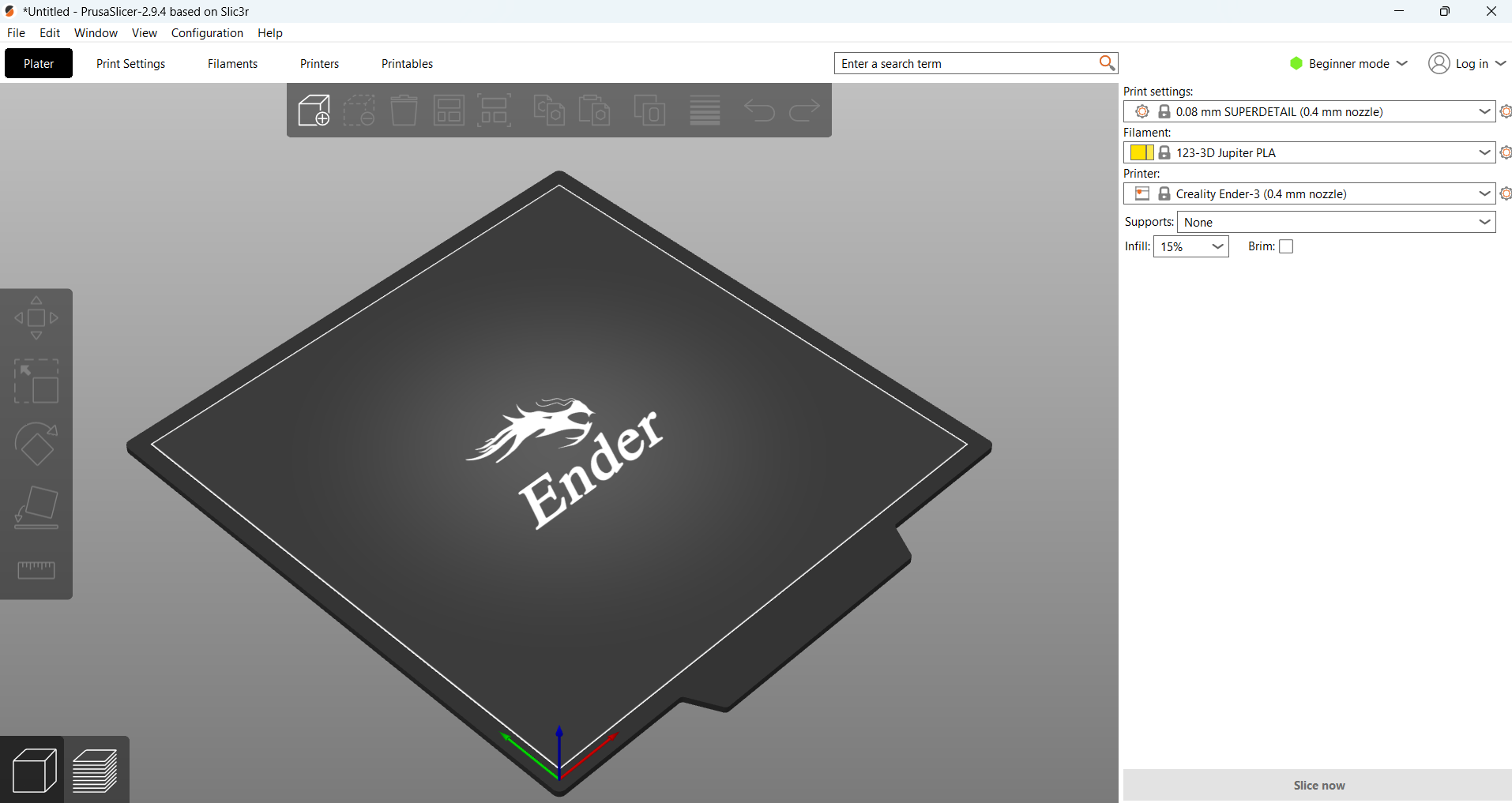
Task: Click the Delete all trash icon
Action: 404,111
